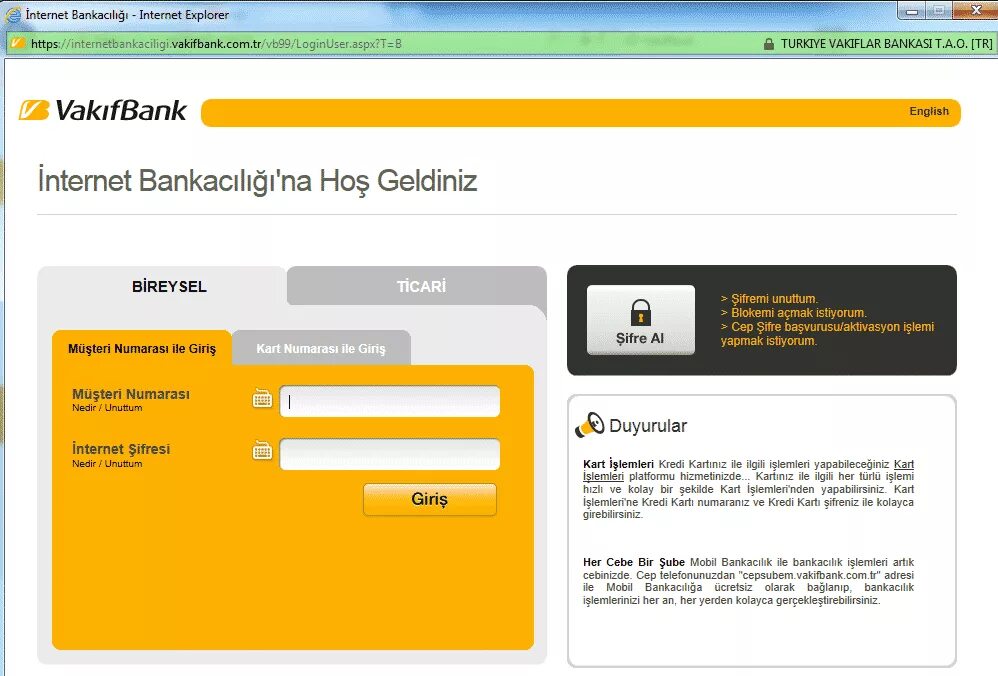Click the İnternet Bankacılığı'na Hoş Geldiniz heading
998x676 pixels.
257,181
